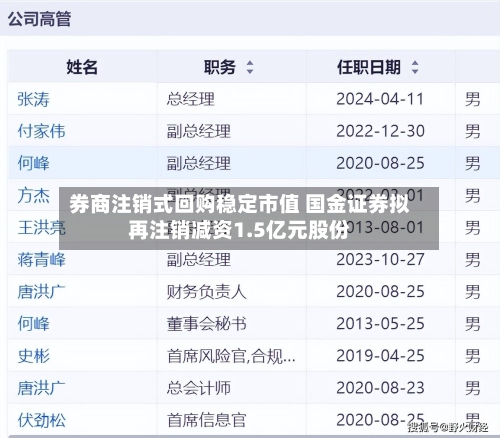Select date 2022-12-30
Screen dimensions: 500x438
coord(380,131)
